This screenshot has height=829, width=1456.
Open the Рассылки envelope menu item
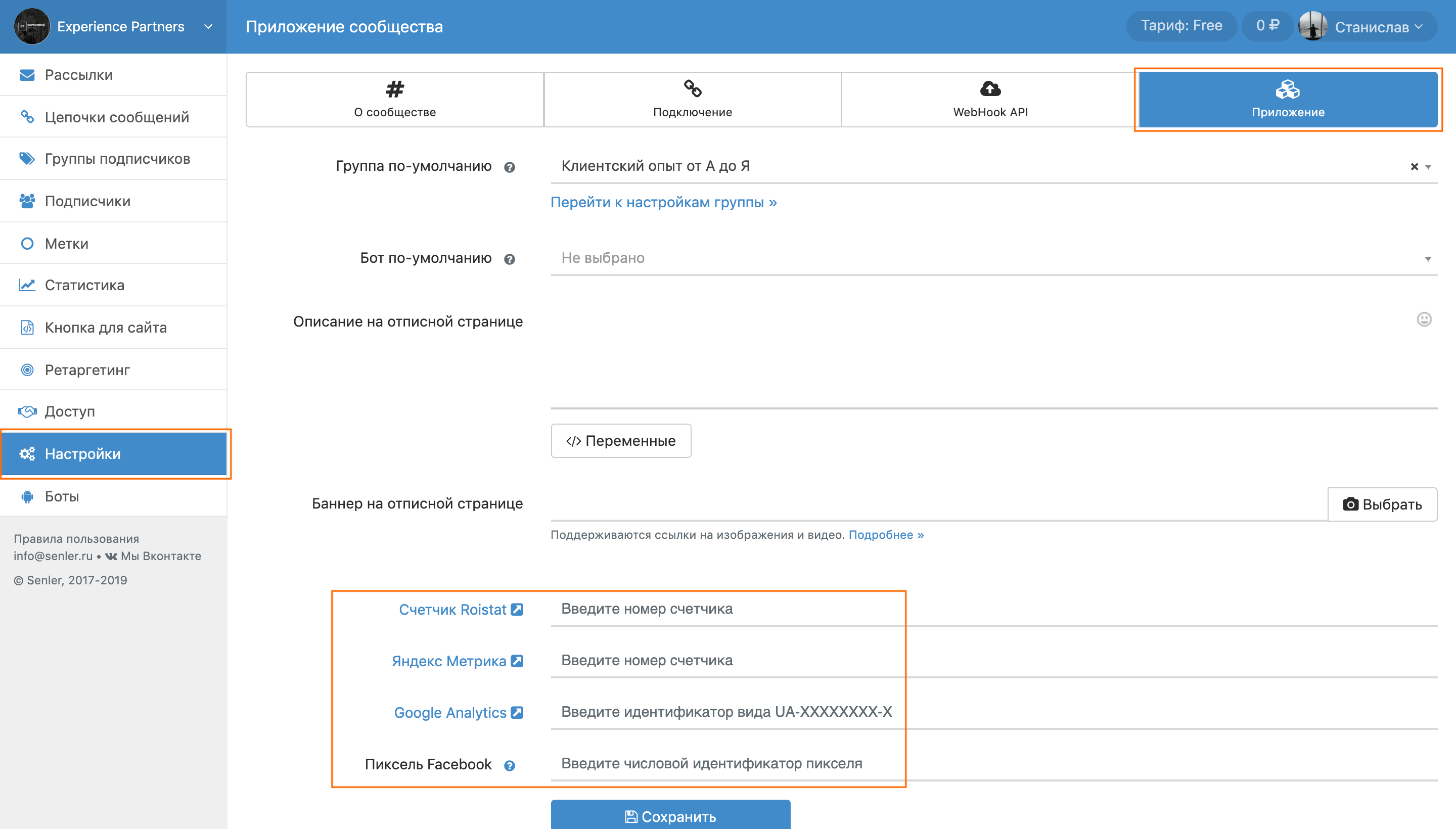coord(78,75)
